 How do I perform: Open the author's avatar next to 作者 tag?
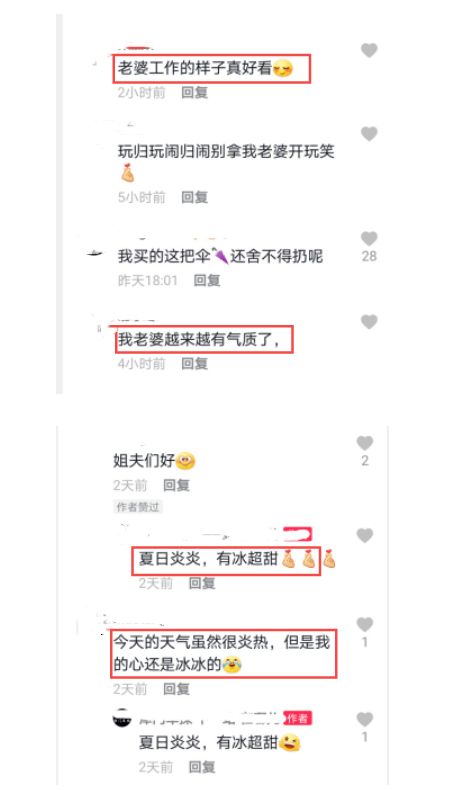tap(122, 718)
